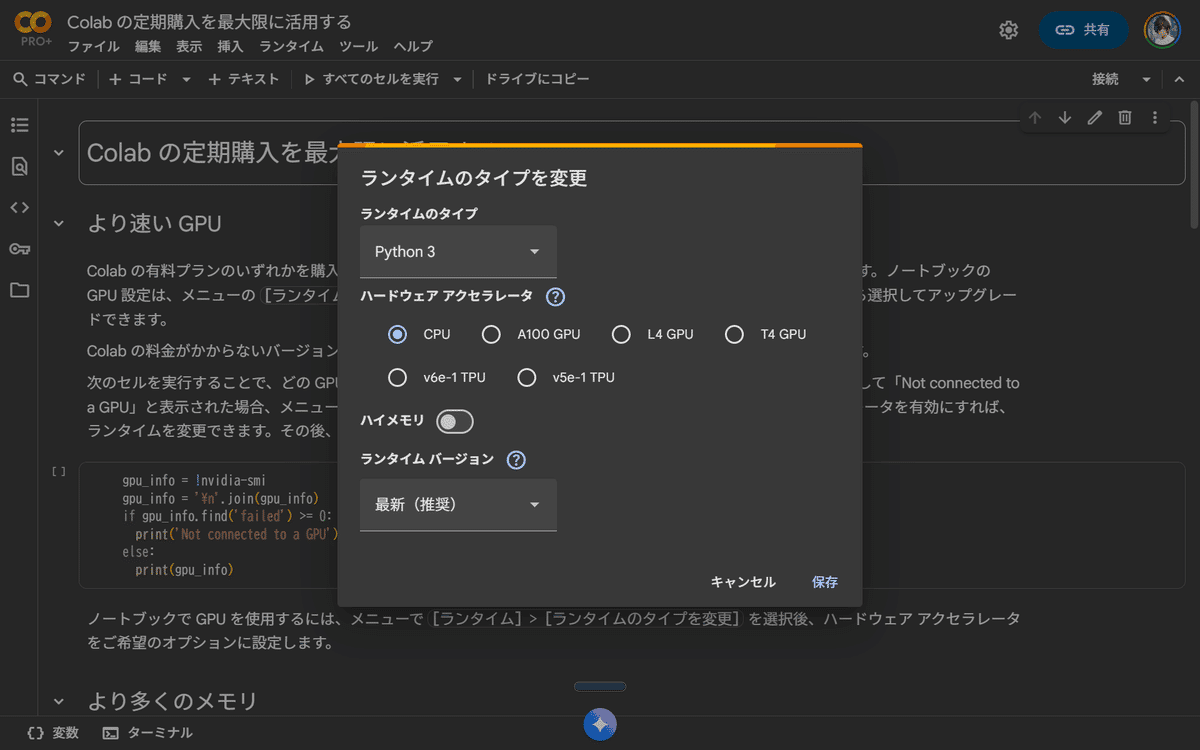Click the 共有 share button

point(1084,30)
